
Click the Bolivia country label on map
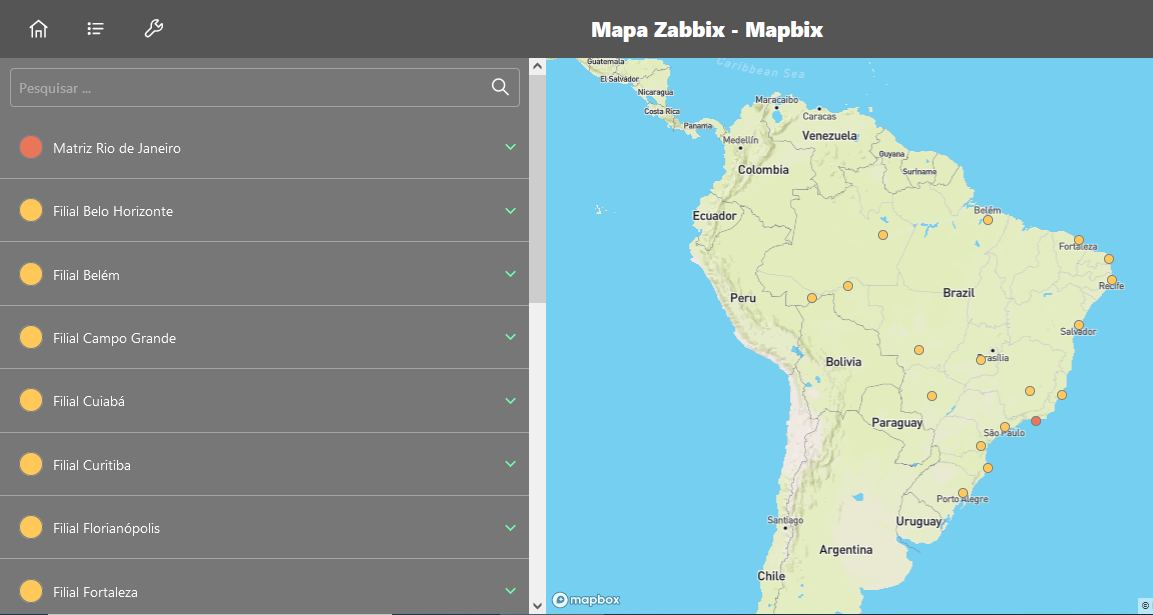pos(843,362)
